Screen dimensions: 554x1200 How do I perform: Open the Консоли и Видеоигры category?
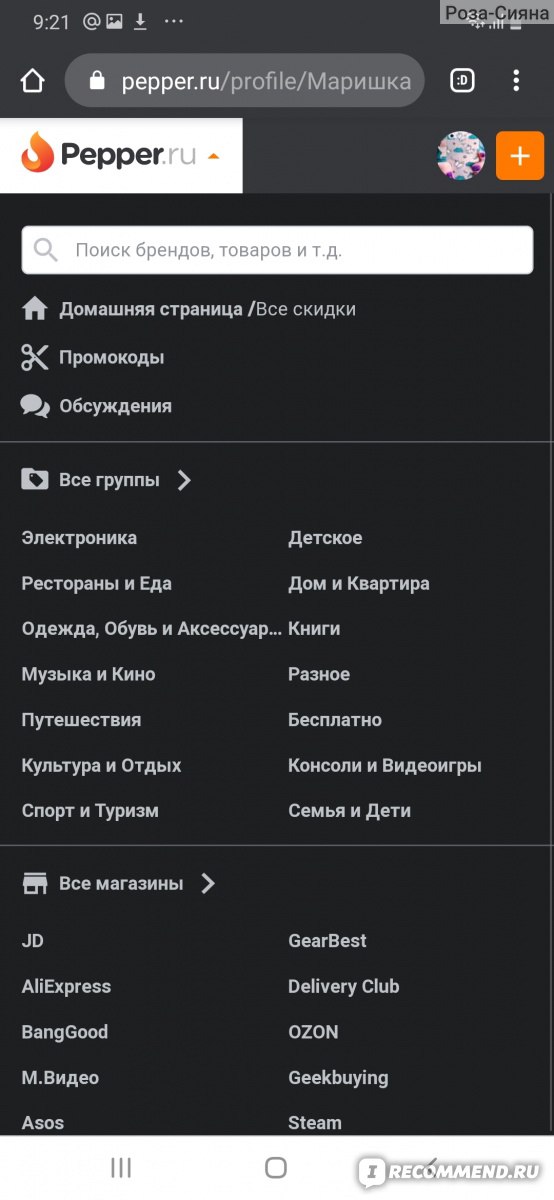(x=385, y=766)
